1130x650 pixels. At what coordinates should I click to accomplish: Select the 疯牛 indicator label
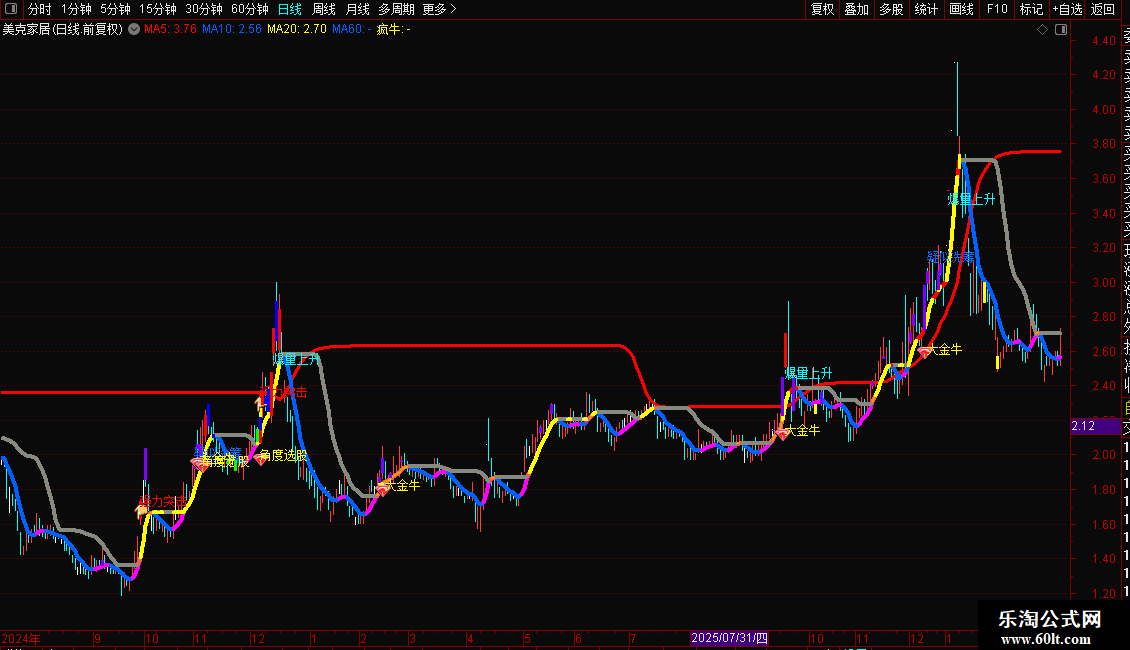click(393, 30)
